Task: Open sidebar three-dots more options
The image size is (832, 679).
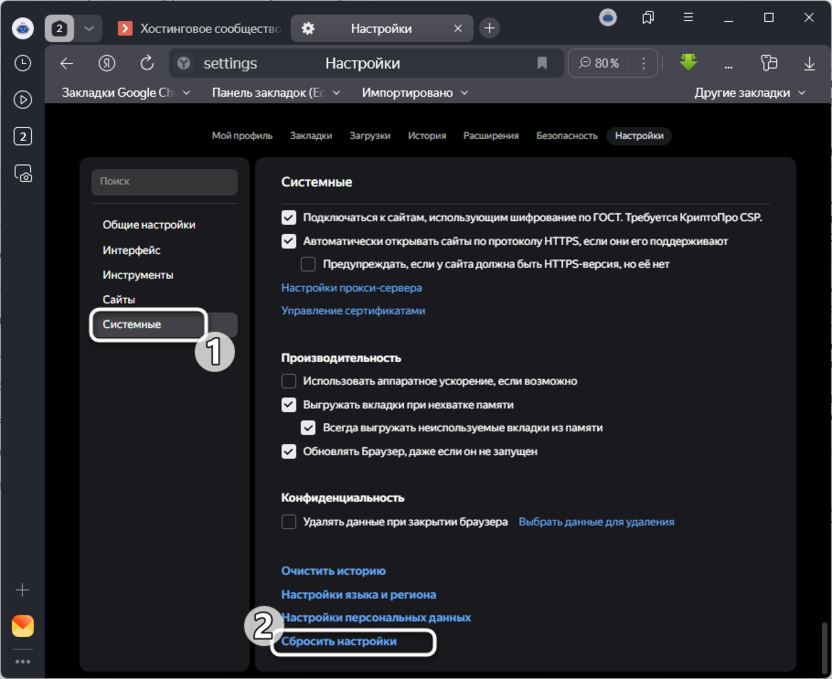Action: click(x=23, y=661)
